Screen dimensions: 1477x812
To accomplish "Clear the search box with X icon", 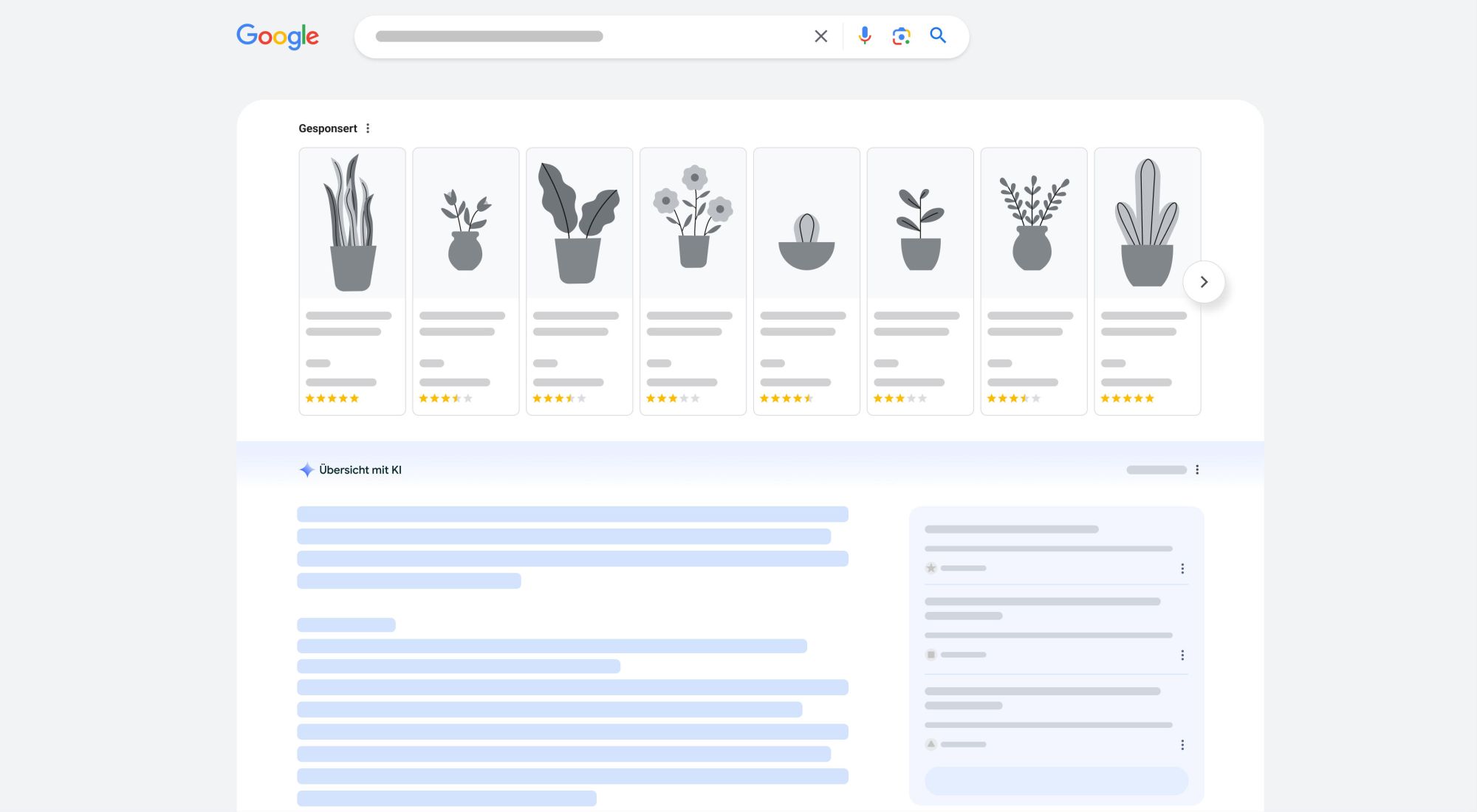I will pyautogui.click(x=820, y=36).
